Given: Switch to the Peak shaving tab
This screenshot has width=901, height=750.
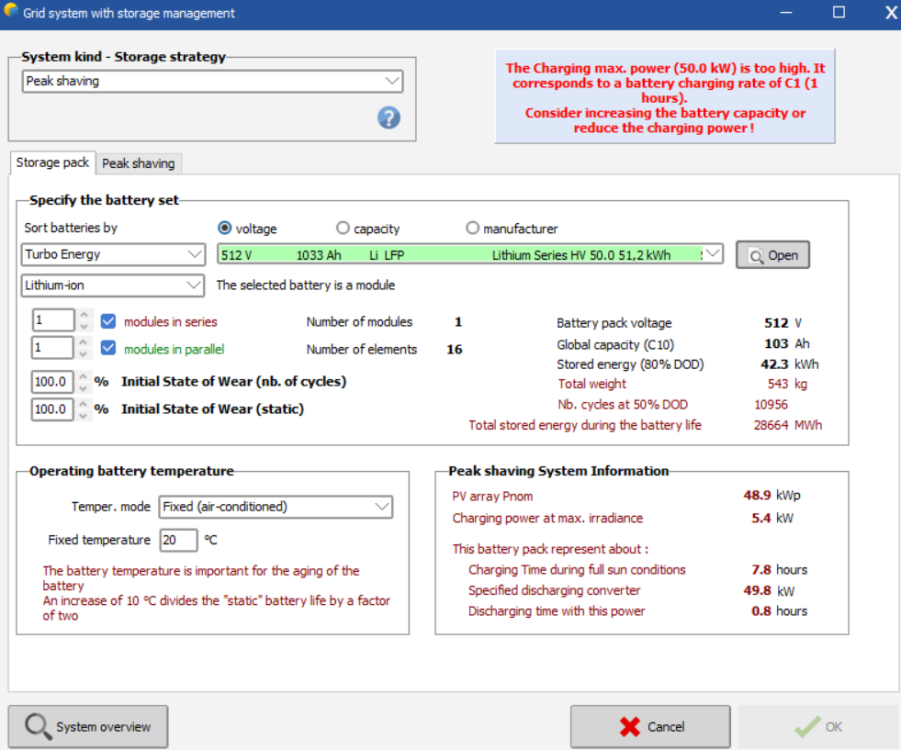Looking at the screenshot, I should (x=138, y=163).
